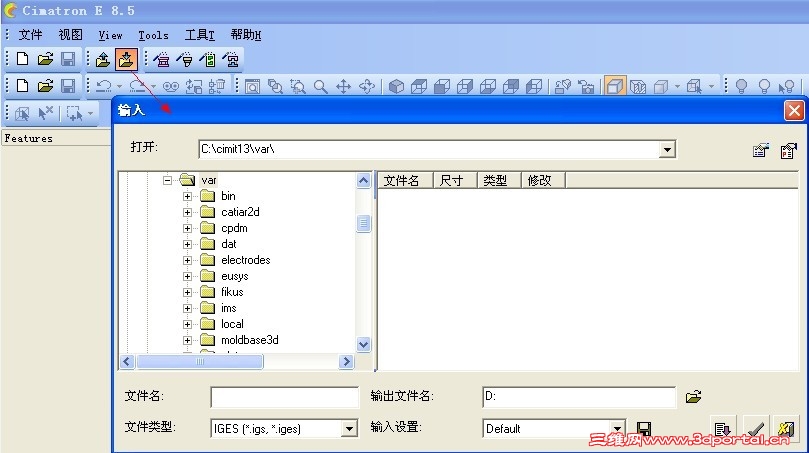Viewport: 809px width, 453px height.
Task: Click the Rotate view icon
Action: pos(367,86)
